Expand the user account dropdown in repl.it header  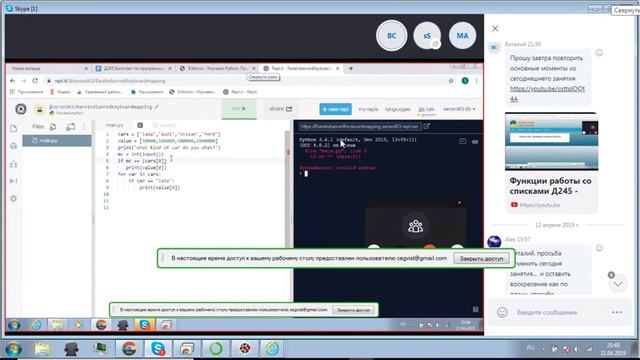[459, 109]
